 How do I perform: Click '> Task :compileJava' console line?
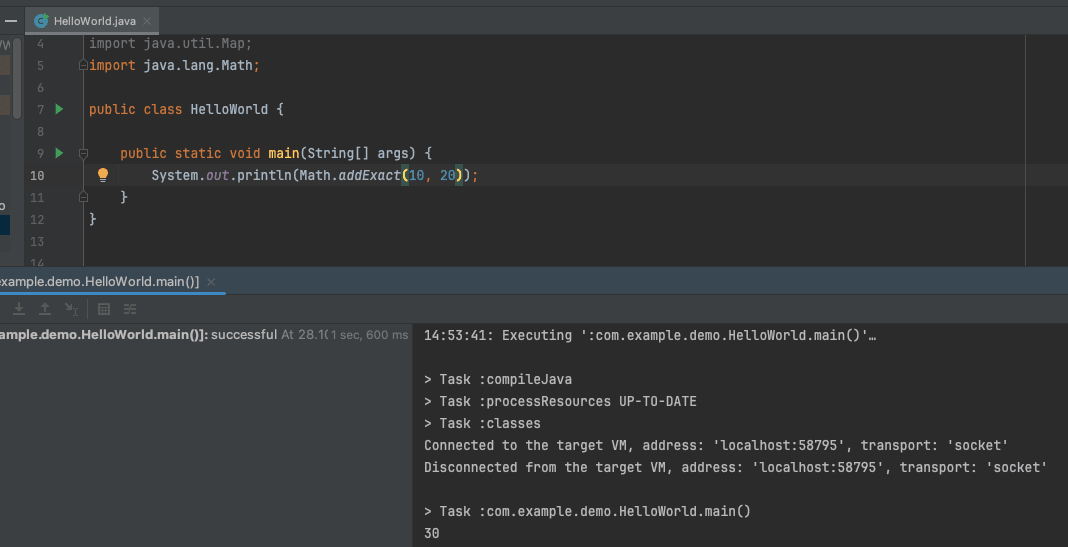point(498,379)
